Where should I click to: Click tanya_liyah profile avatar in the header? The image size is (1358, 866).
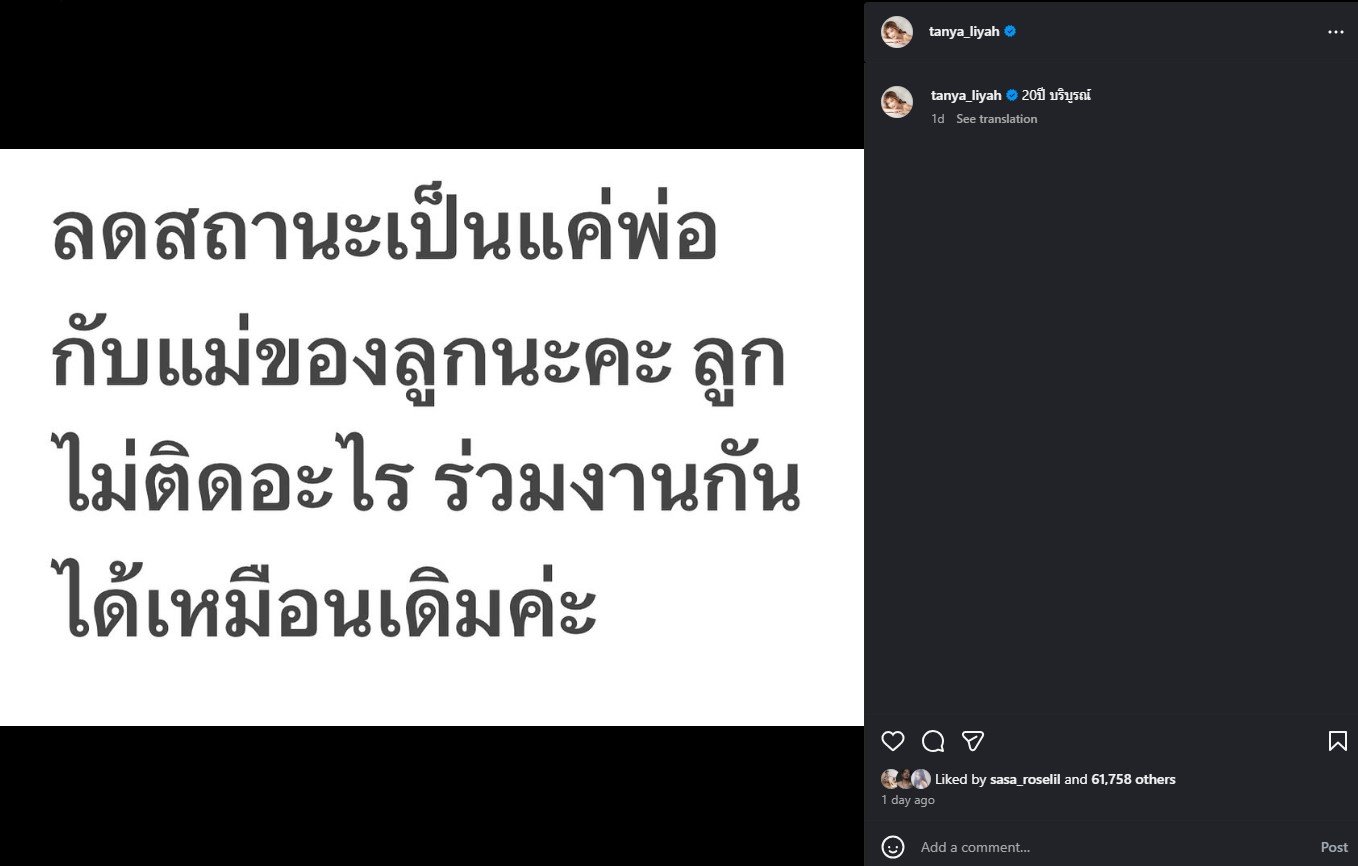tap(897, 31)
